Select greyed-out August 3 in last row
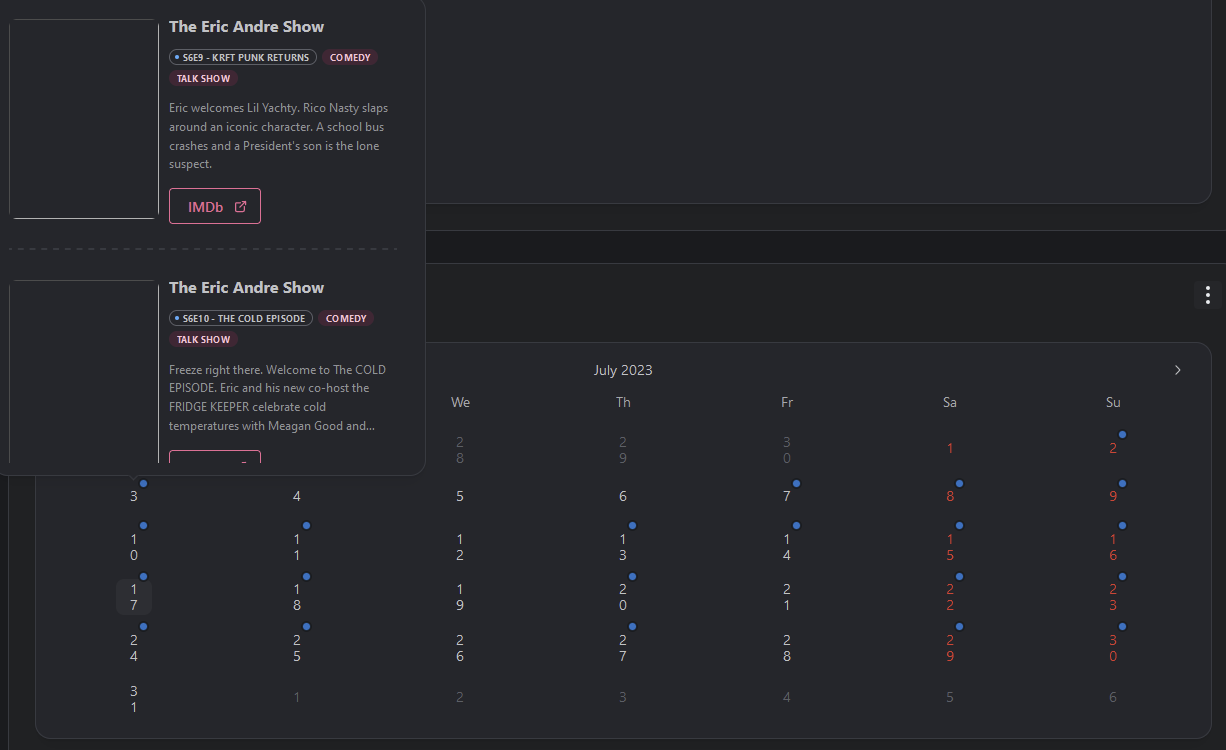Image resolution: width=1226 pixels, height=750 pixels. (x=623, y=697)
